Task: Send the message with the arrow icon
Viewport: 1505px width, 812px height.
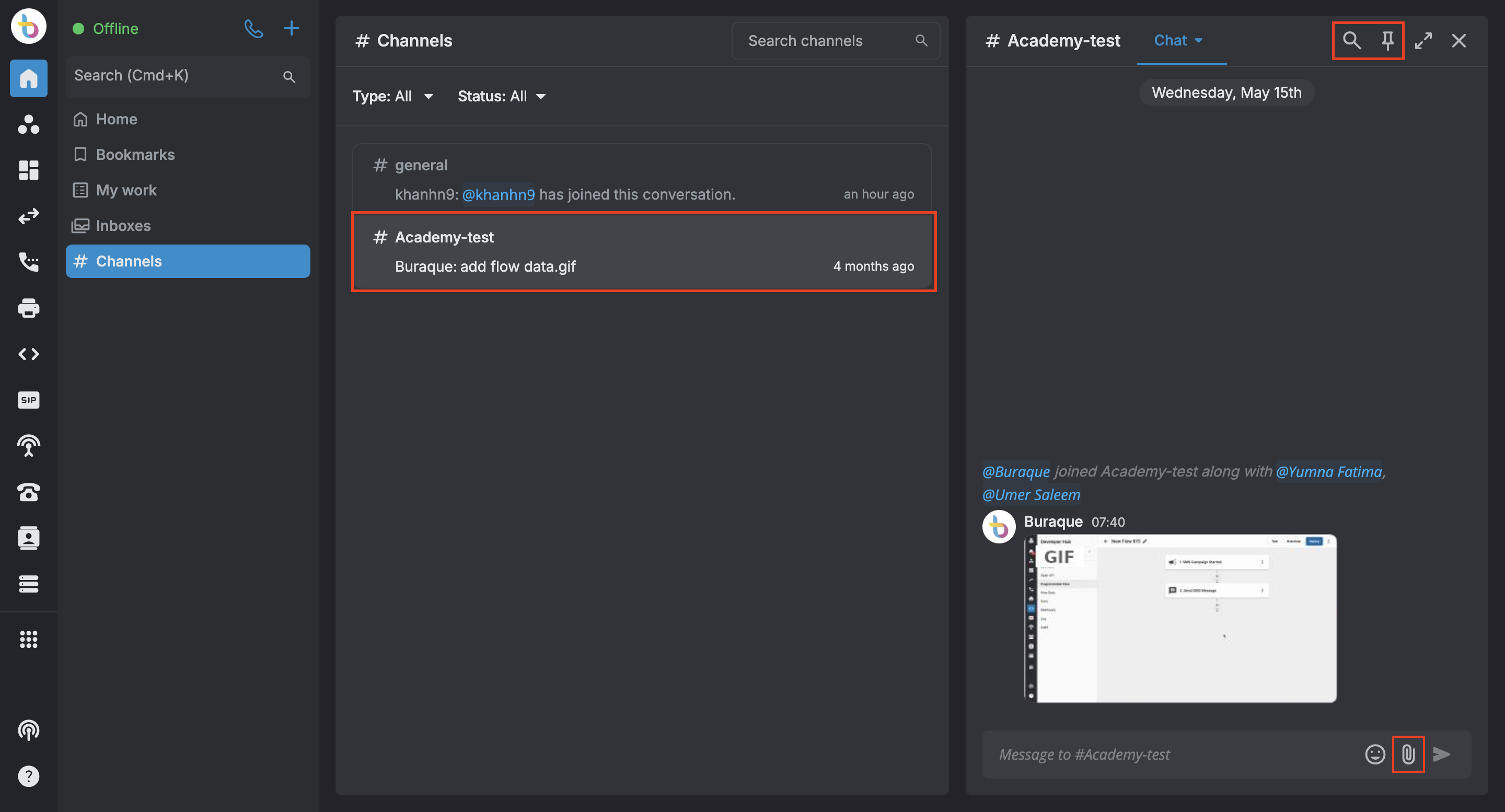Action: pos(1441,754)
